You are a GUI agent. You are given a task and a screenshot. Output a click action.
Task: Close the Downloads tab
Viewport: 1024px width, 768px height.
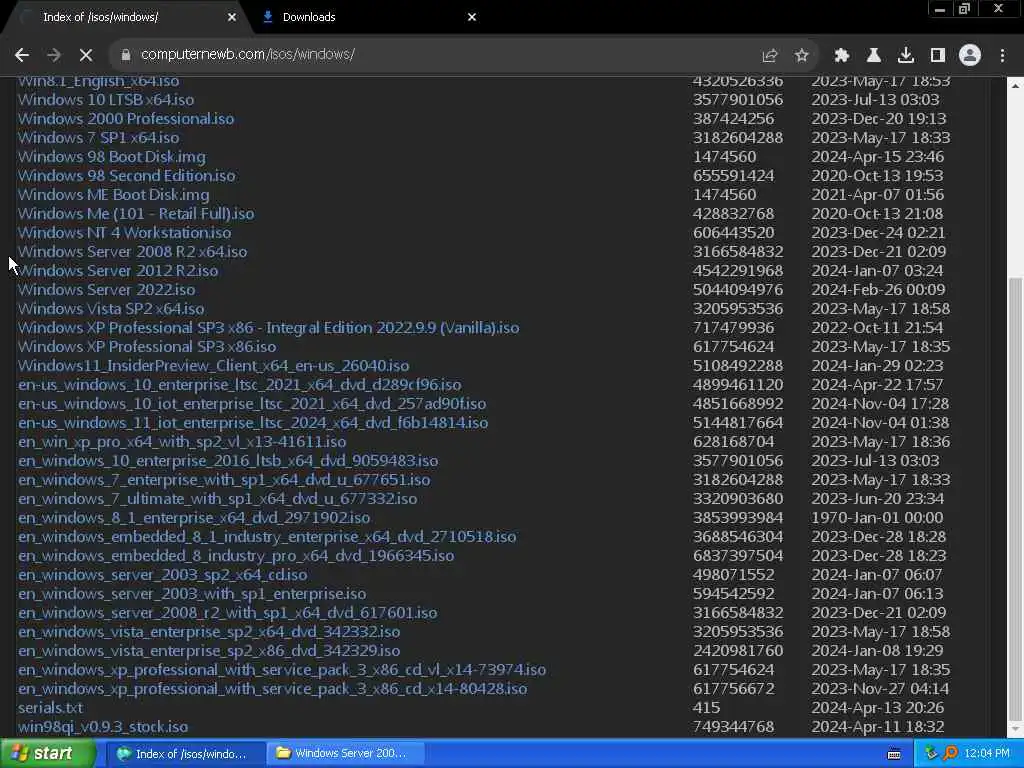[x=472, y=17]
